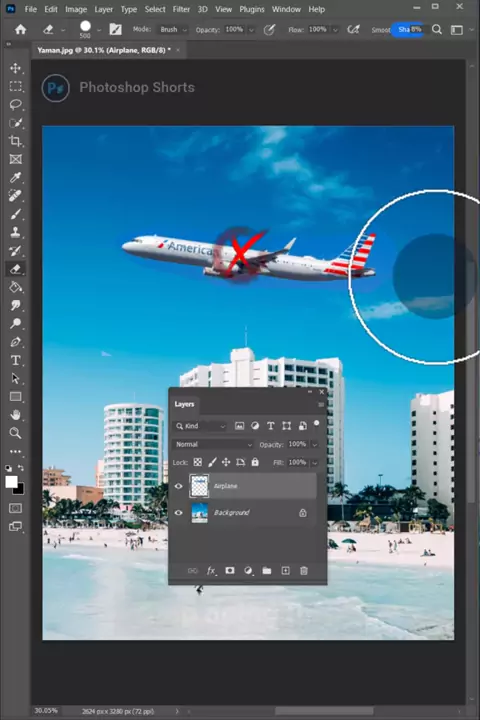Click the zoom percentage field 30.05%
Screen dimensions: 480x720
(46, 711)
